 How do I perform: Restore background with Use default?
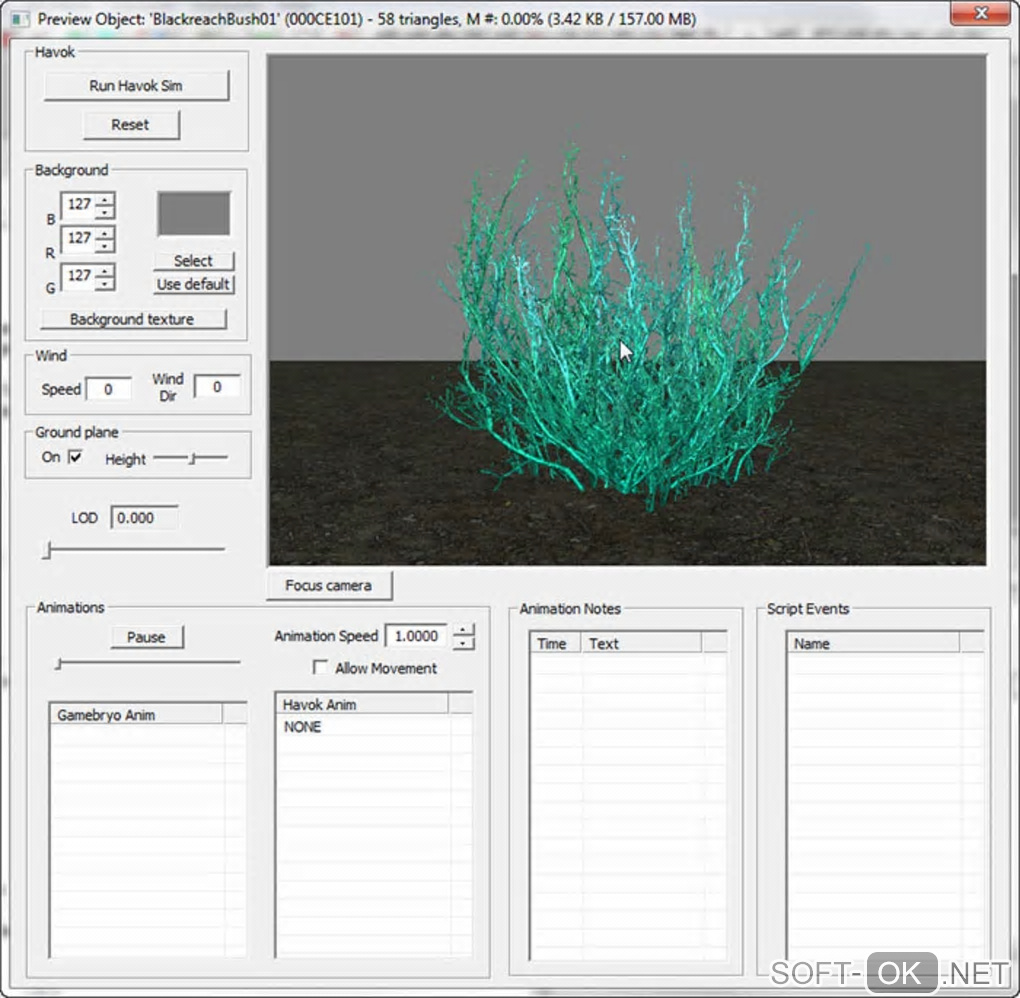[193, 284]
